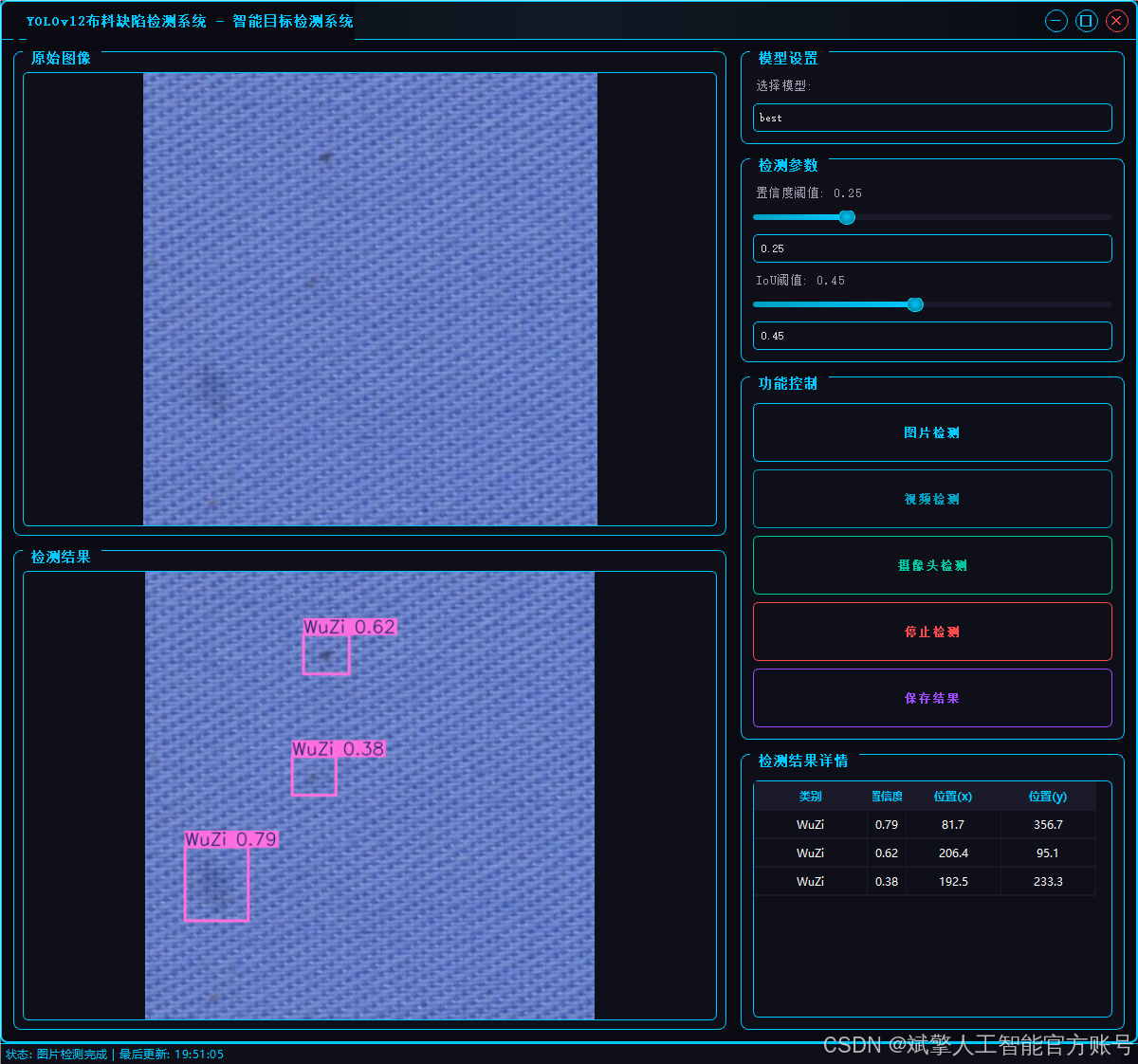Viewport: 1138px width, 1064px height.
Task: Click the WuZi 0.38 detection box
Action: pos(314,776)
